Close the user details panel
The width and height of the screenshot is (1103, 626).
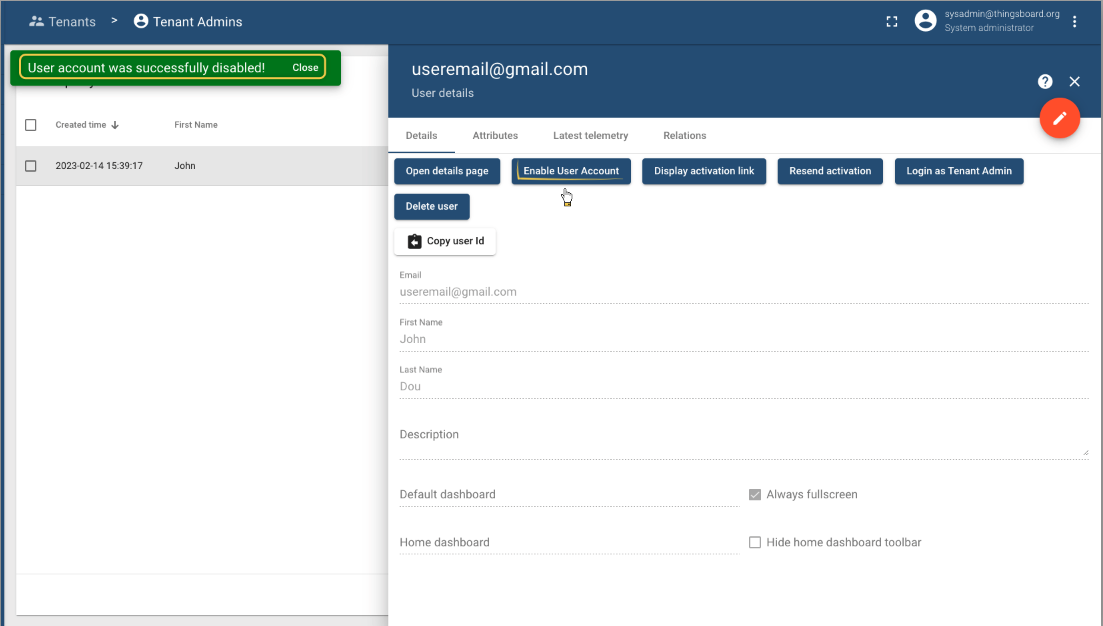point(1075,82)
